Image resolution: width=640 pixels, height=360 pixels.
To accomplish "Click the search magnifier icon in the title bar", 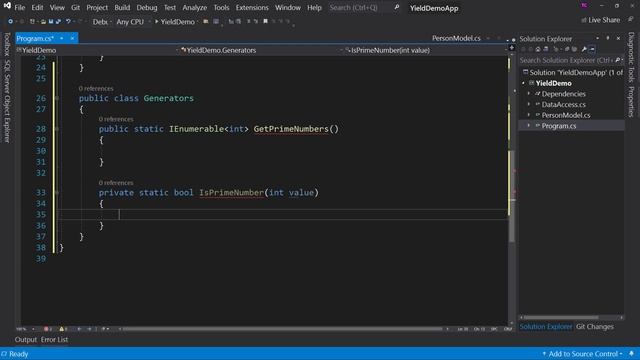I will 396,7.
